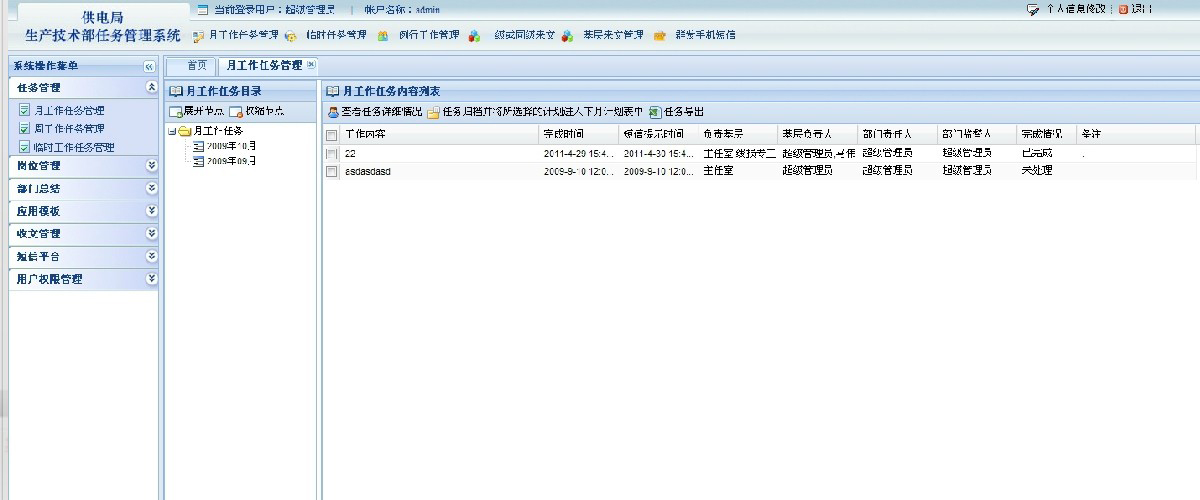The image size is (1200, 500).
Task: Collapse the 月工作任务 tree root node
Action: 172,131
